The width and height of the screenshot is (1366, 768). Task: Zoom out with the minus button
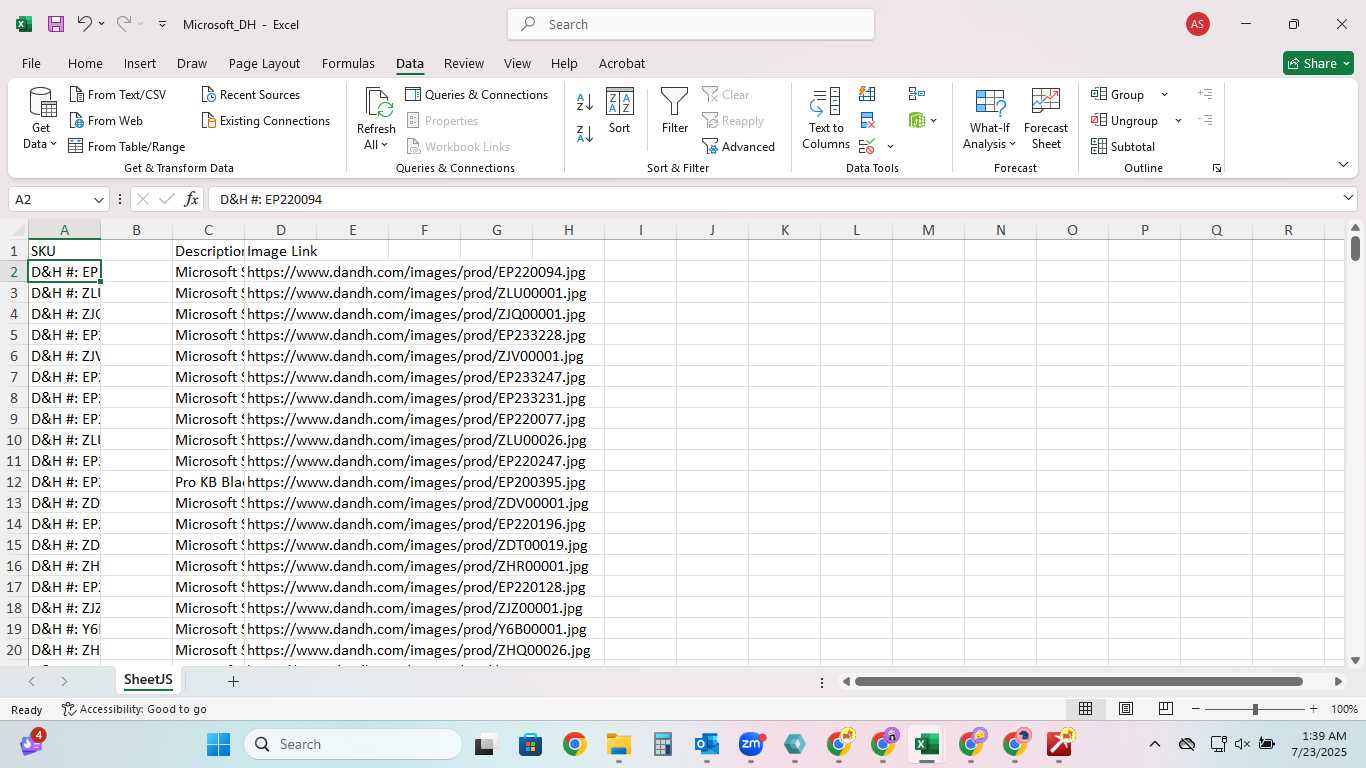pyautogui.click(x=1195, y=709)
